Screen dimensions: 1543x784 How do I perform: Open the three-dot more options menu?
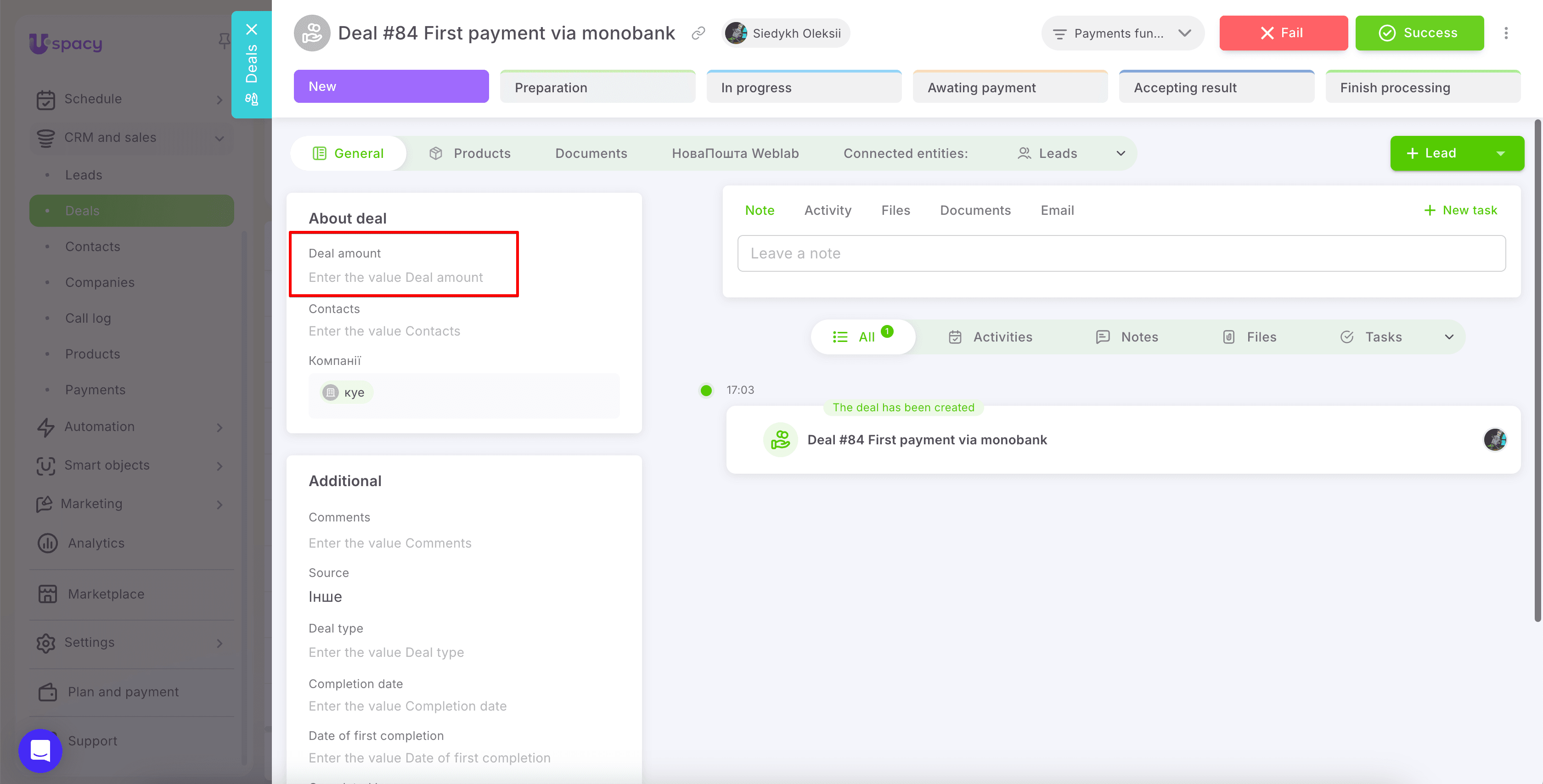point(1506,33)
